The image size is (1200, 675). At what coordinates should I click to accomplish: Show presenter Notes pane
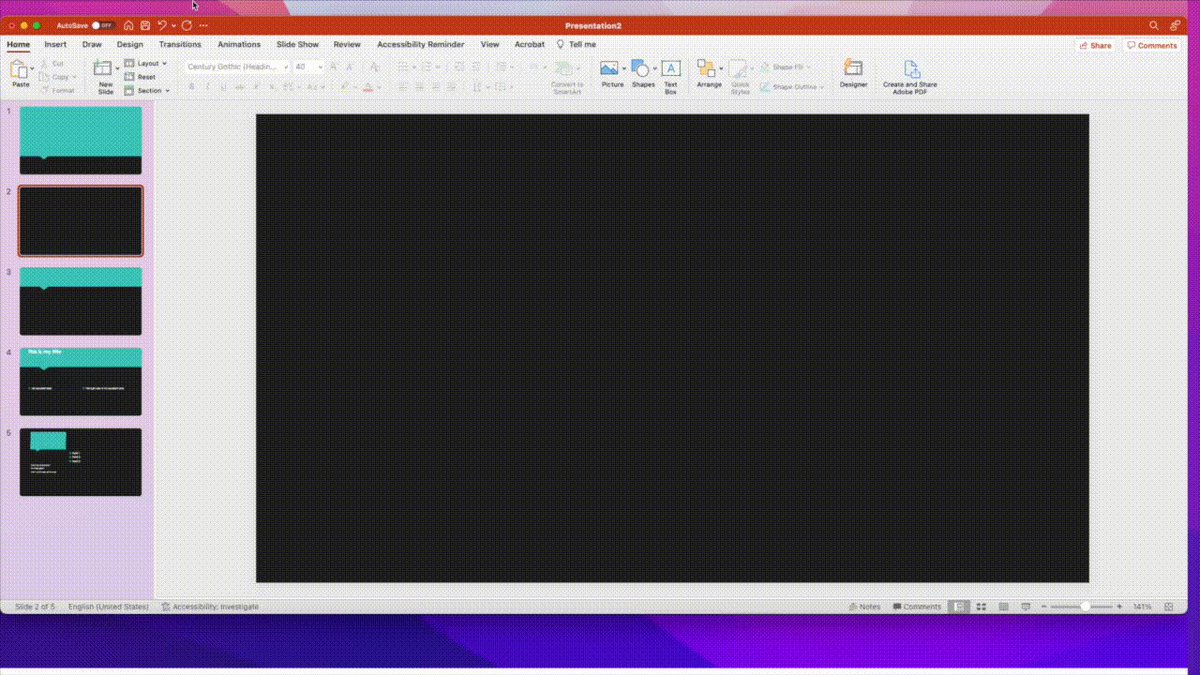tap(864, 606)
